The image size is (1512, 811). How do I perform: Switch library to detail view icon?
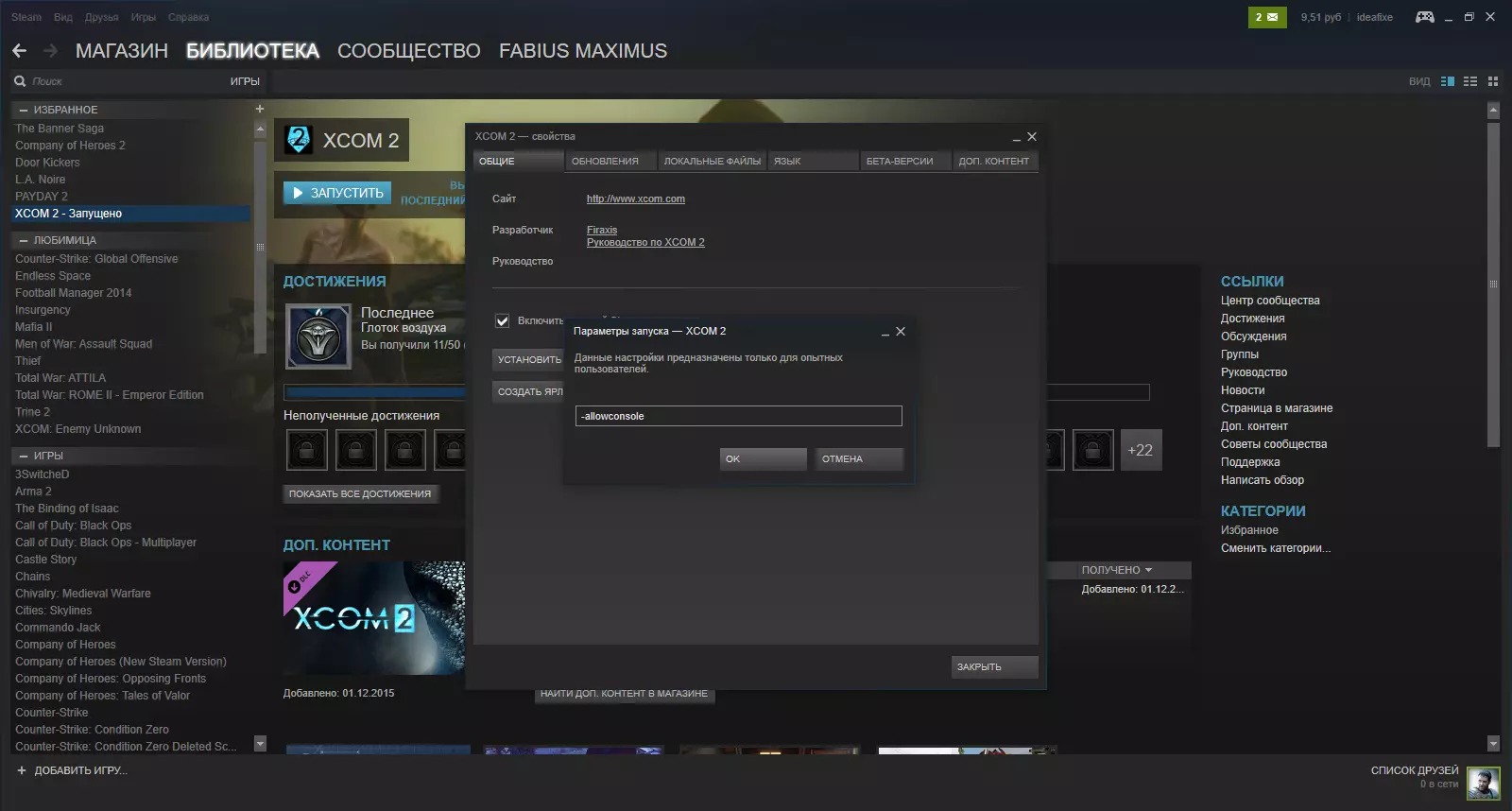(1448, 81)
